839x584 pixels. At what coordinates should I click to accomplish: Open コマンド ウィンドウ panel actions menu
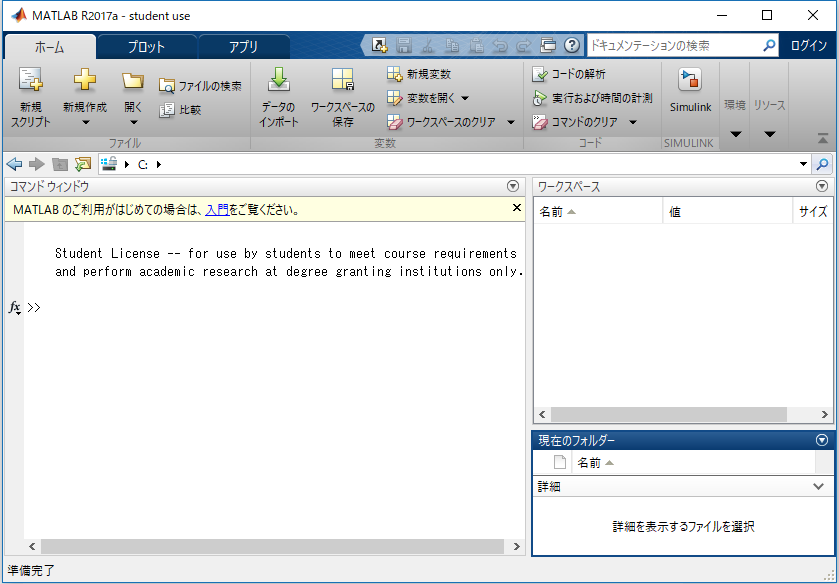(513, 186)
